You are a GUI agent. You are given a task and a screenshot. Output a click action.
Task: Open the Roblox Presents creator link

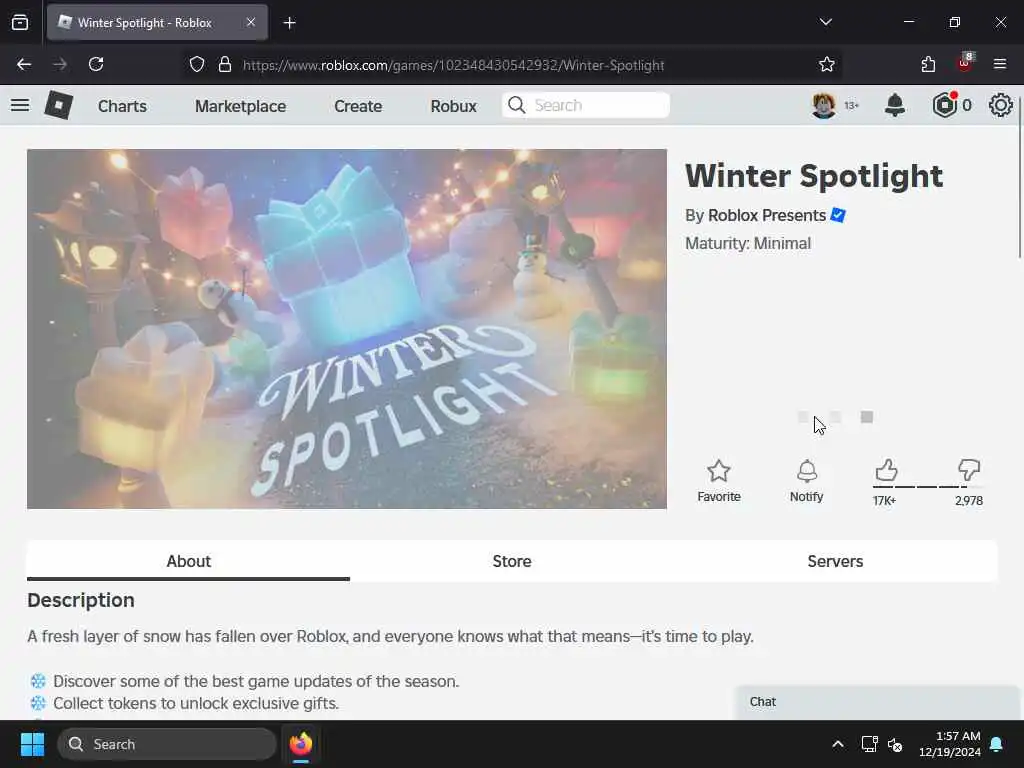click(767, 216)
